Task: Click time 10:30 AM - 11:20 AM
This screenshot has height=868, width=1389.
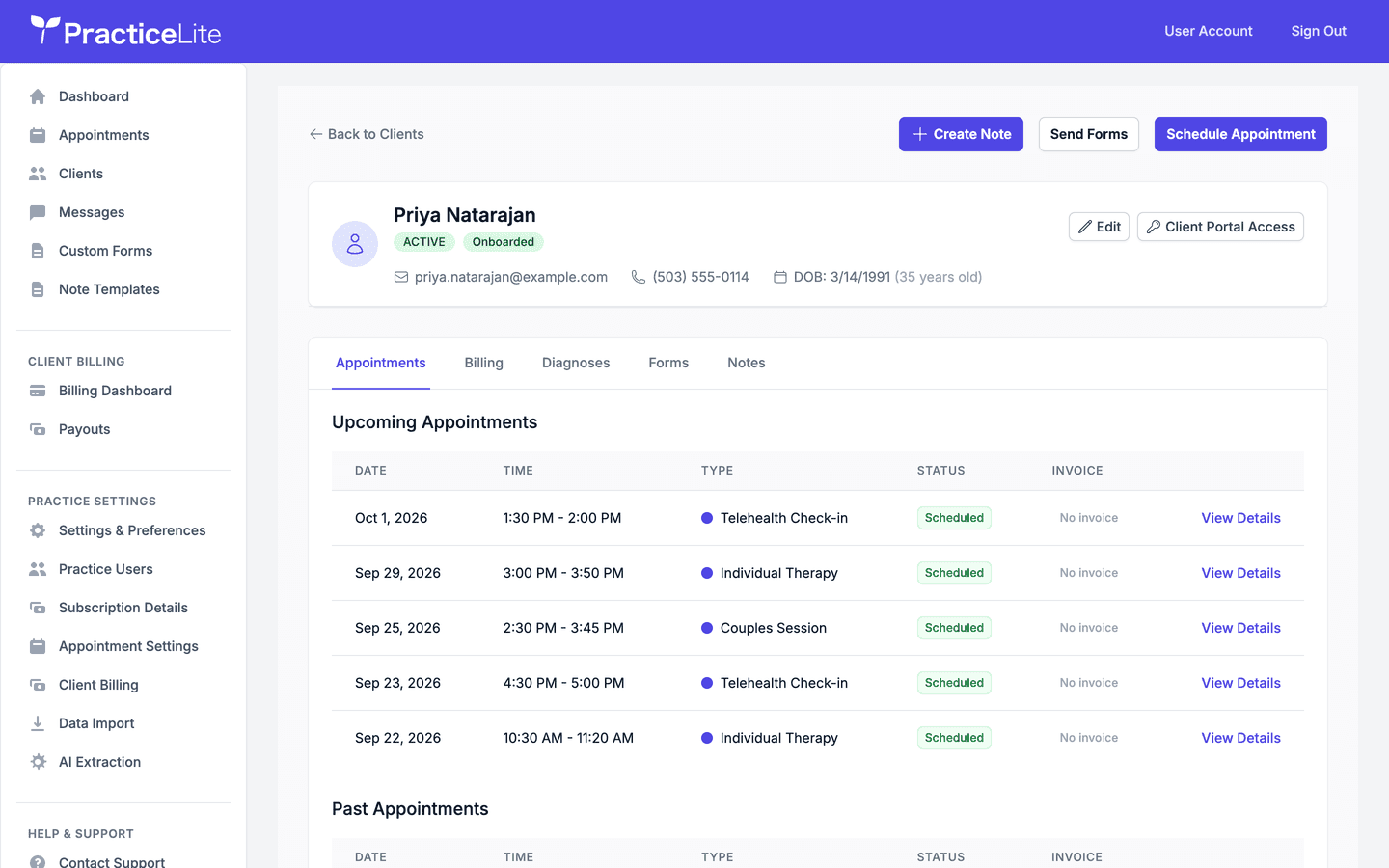Action: 568,738
